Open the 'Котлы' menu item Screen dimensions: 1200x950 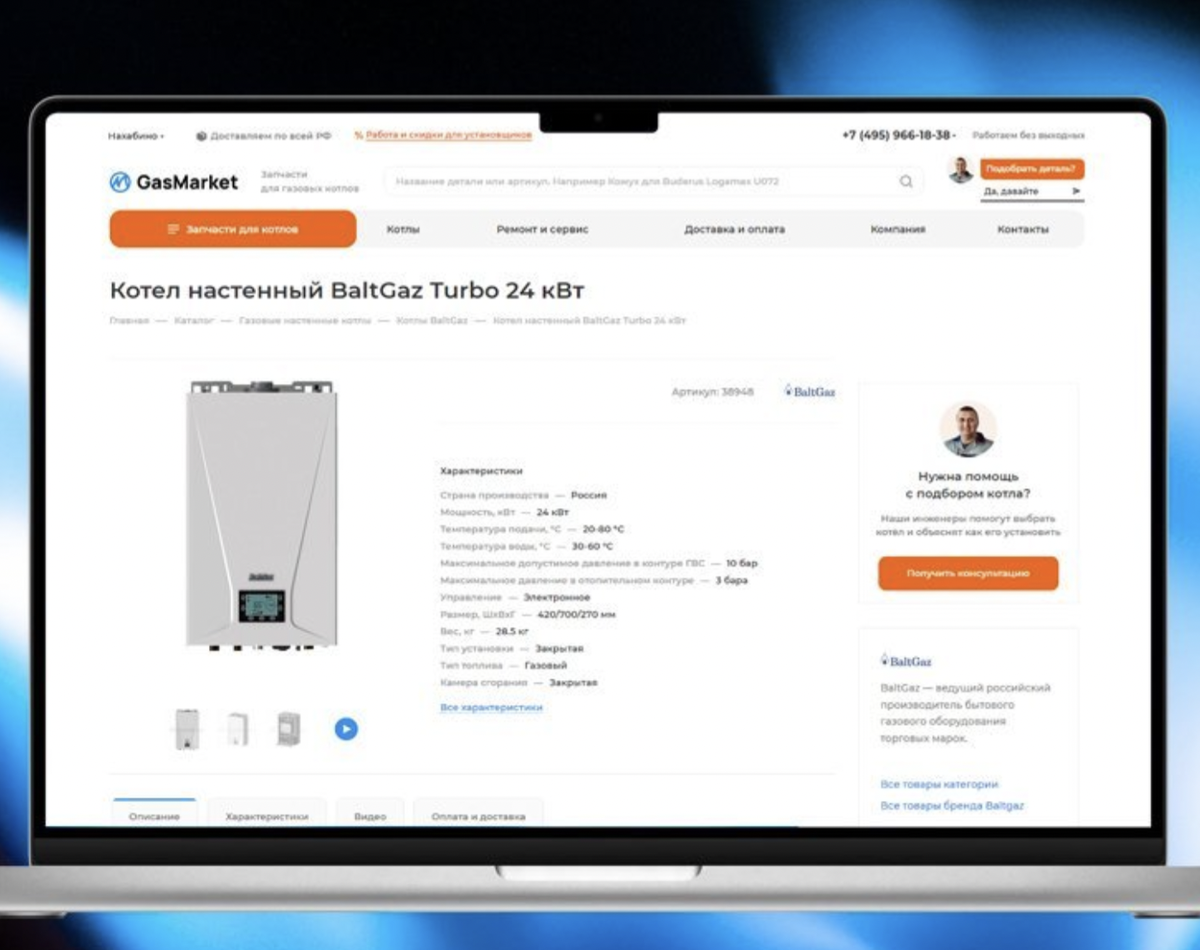tap(403, 229)
